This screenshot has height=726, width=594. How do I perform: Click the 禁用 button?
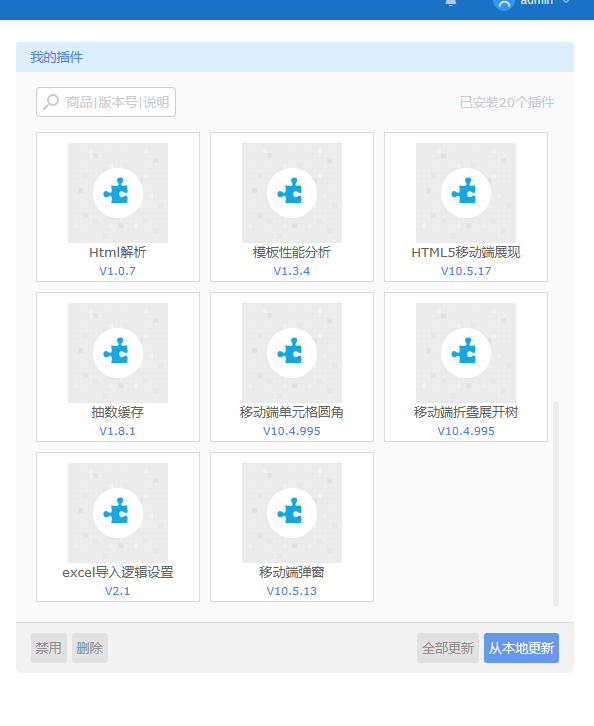(x=49, y=648)
